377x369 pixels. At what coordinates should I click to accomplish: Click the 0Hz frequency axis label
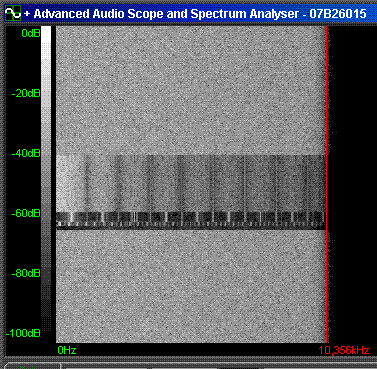coord(67,350)
